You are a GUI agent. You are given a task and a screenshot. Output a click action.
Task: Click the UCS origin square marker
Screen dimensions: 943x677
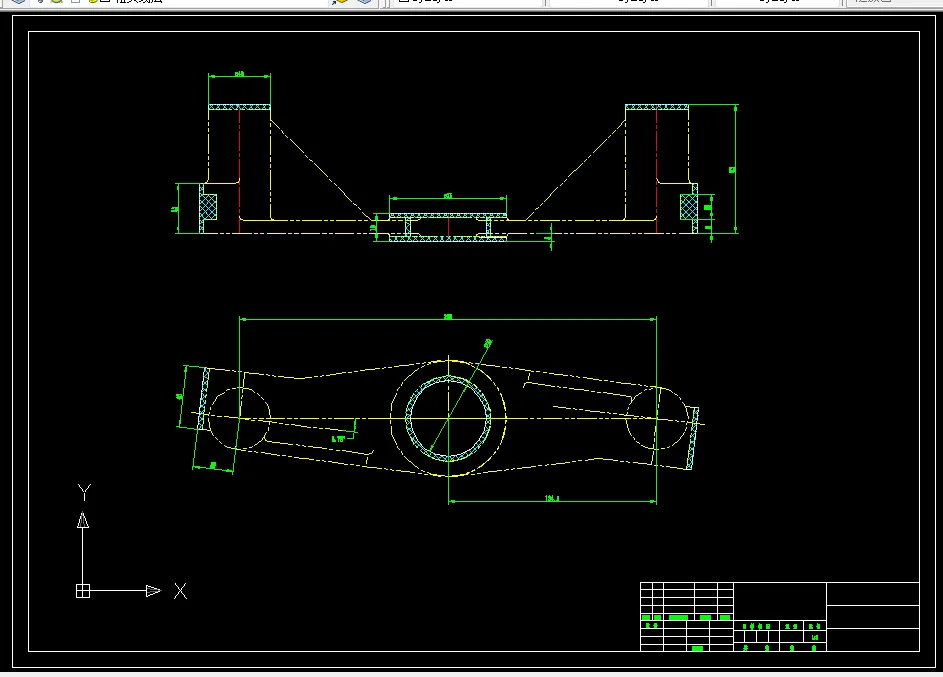tap(83, 591)
